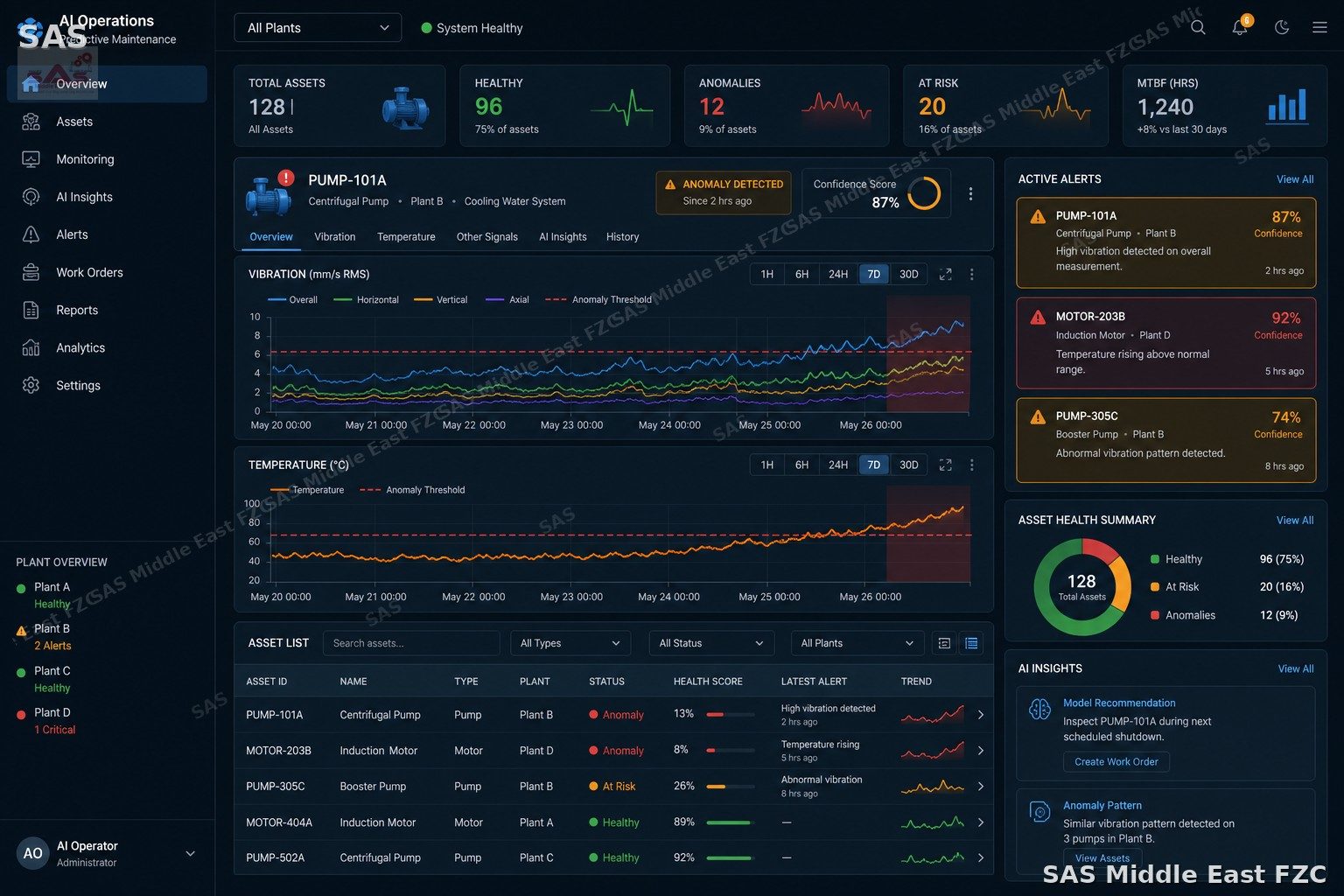
Task: Click the Assets sidebar icon
Action: [31, 122]
